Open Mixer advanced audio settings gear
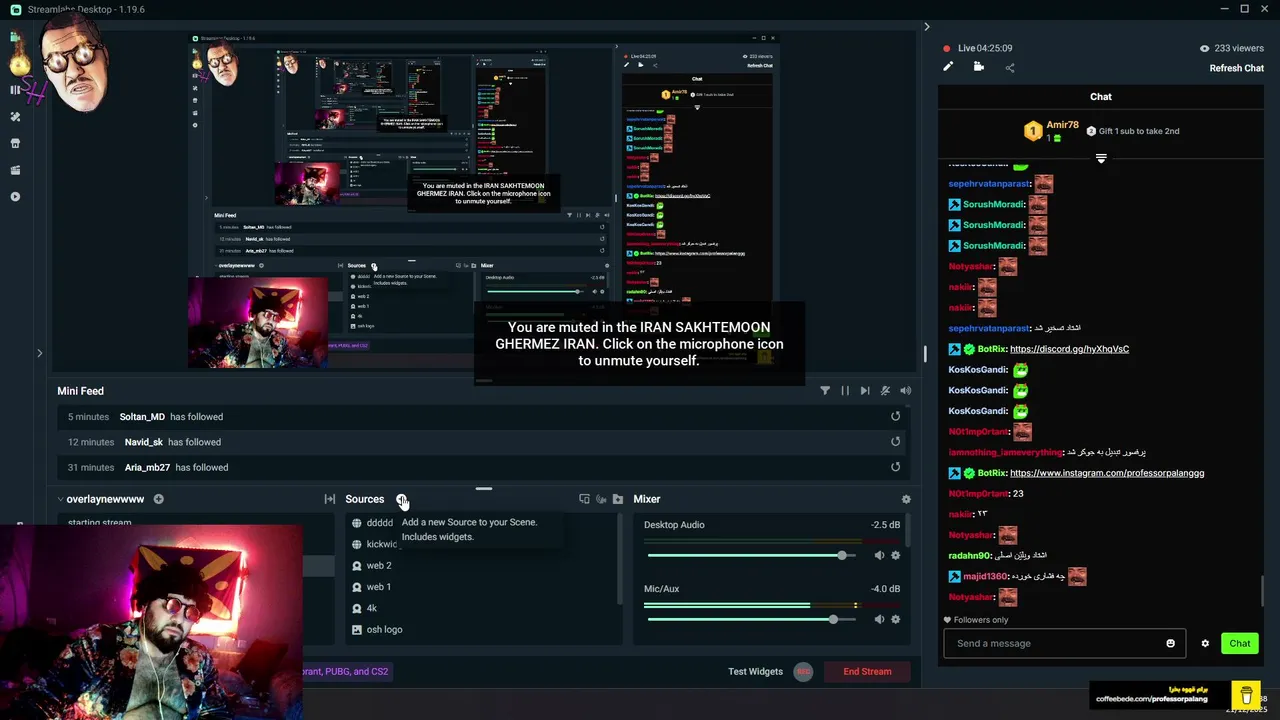1280x720 pixels. point(906,499)
